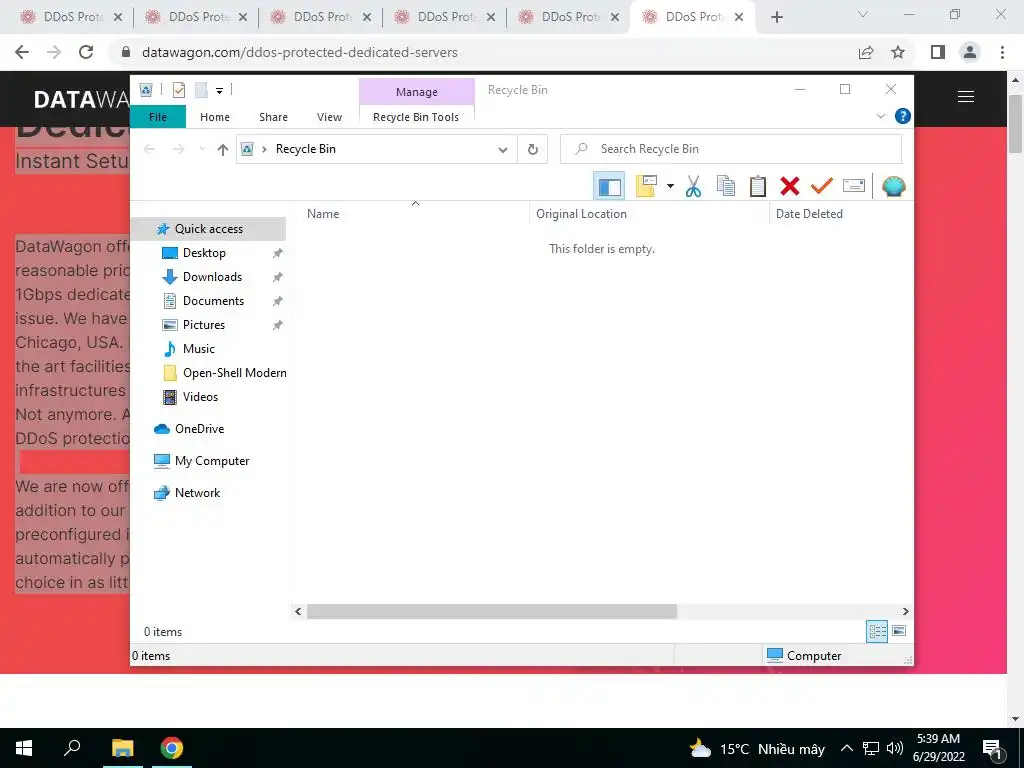
Task: Click the Recycle Bin address bar path
Action: (306, 149)
